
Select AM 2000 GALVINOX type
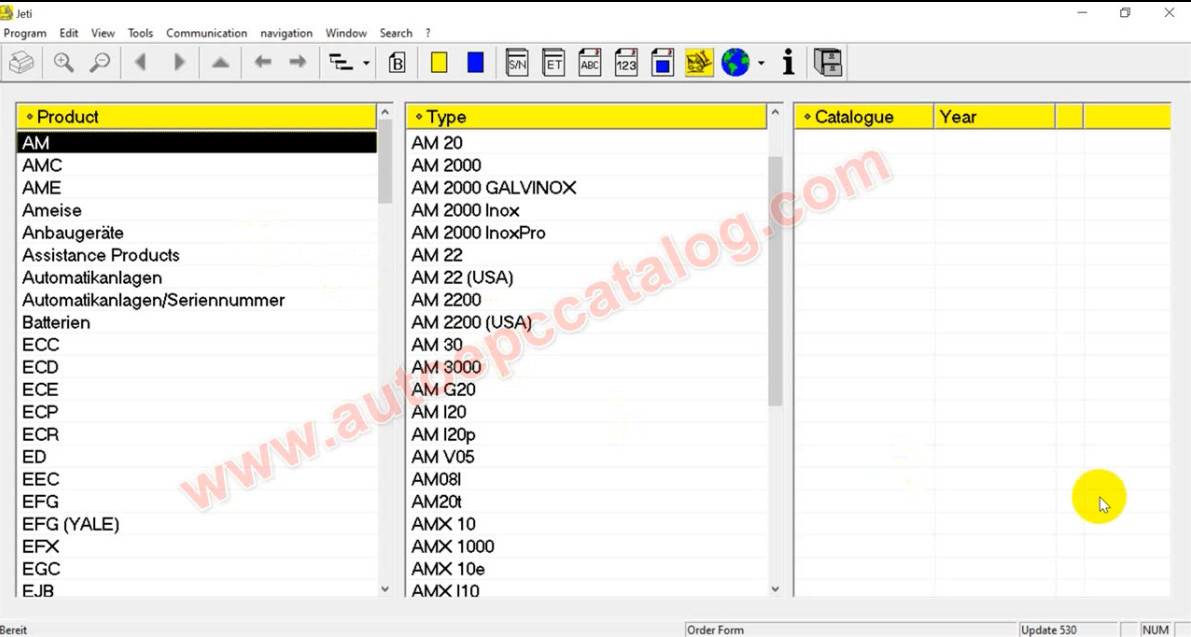tap(586, 188)
